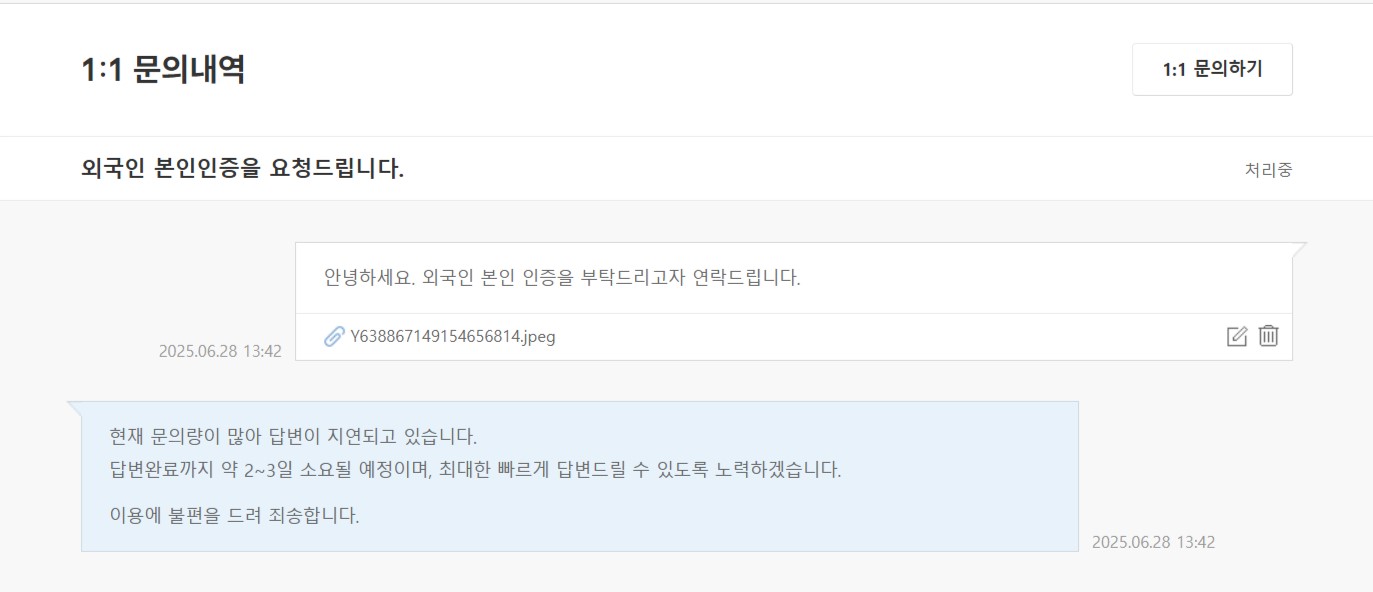This screenshot has height=592, width=1373.
Task: Click the reply line mentioning 2~3일 소요될 예정
Action: pyautogui.click(x=475, y=470)
